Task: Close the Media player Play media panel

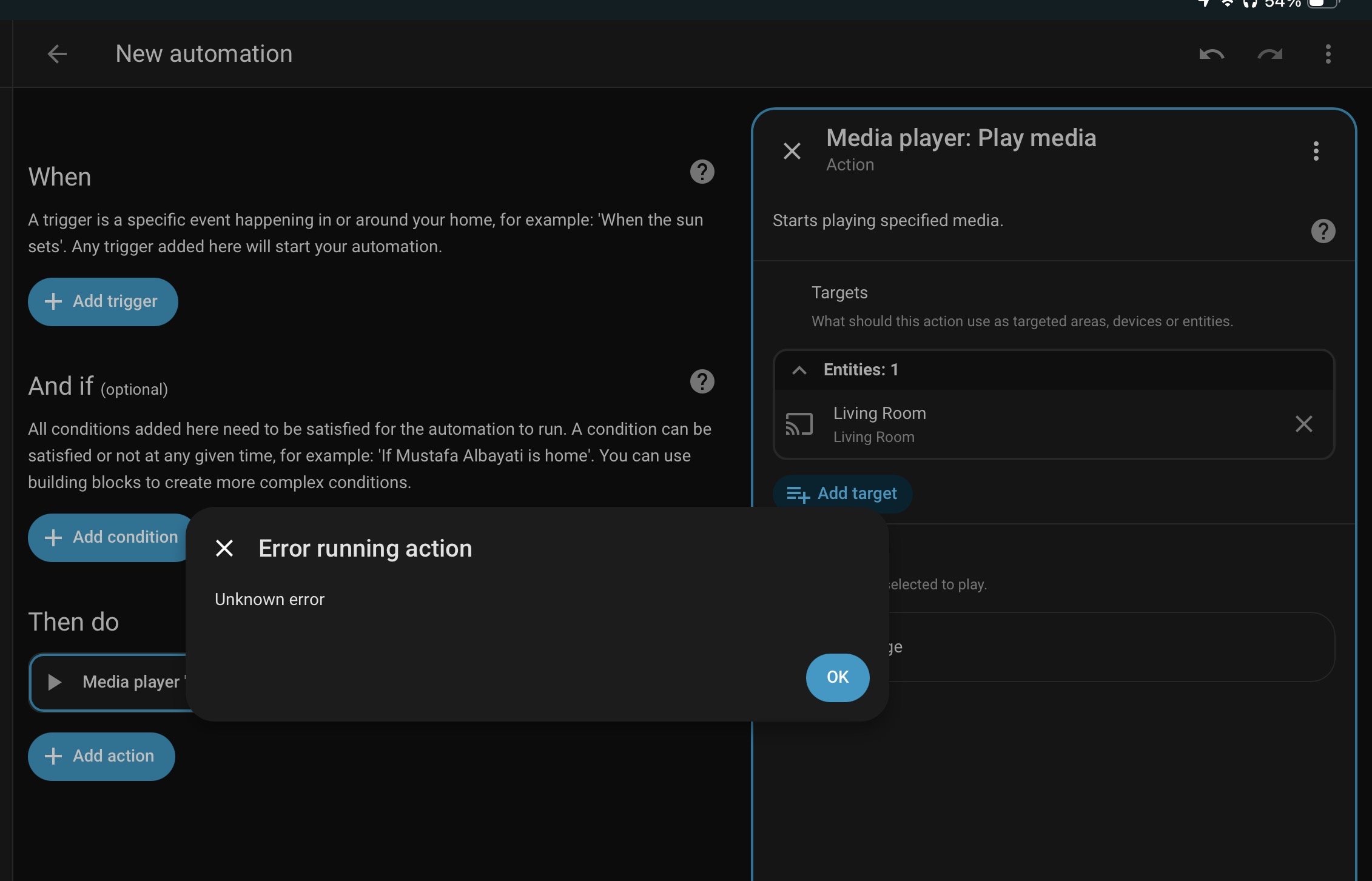Action: [x=792, y=151]
